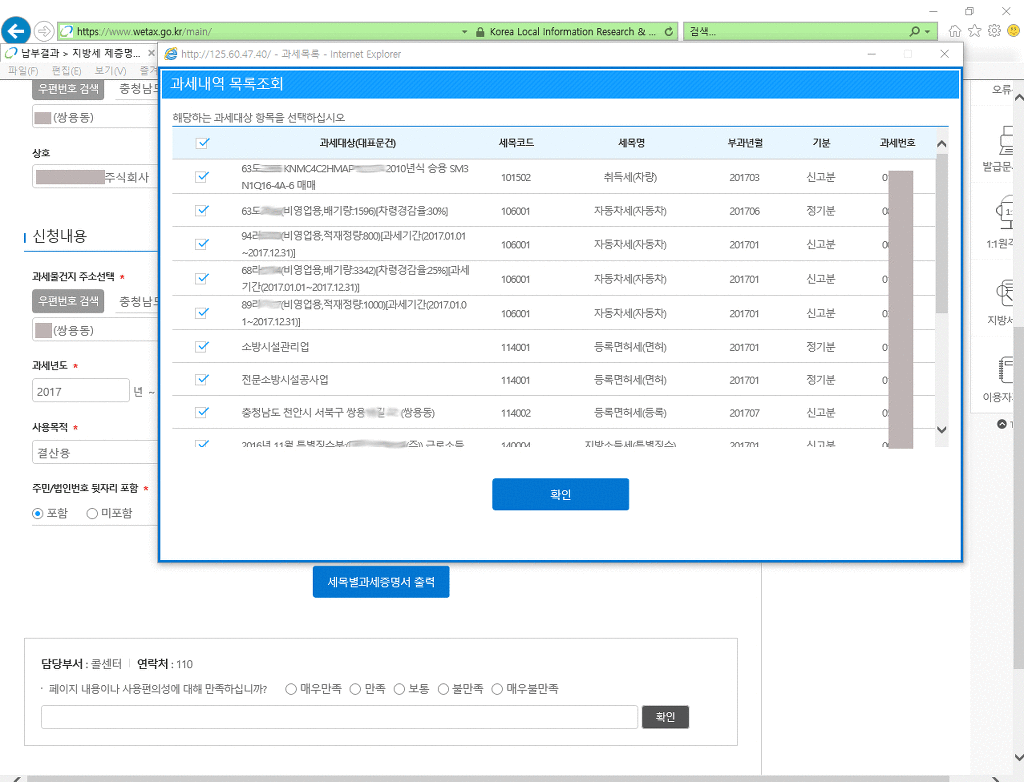Uncheck the 전문소방시설공사업 row checkbox

(x=202, y=380)
